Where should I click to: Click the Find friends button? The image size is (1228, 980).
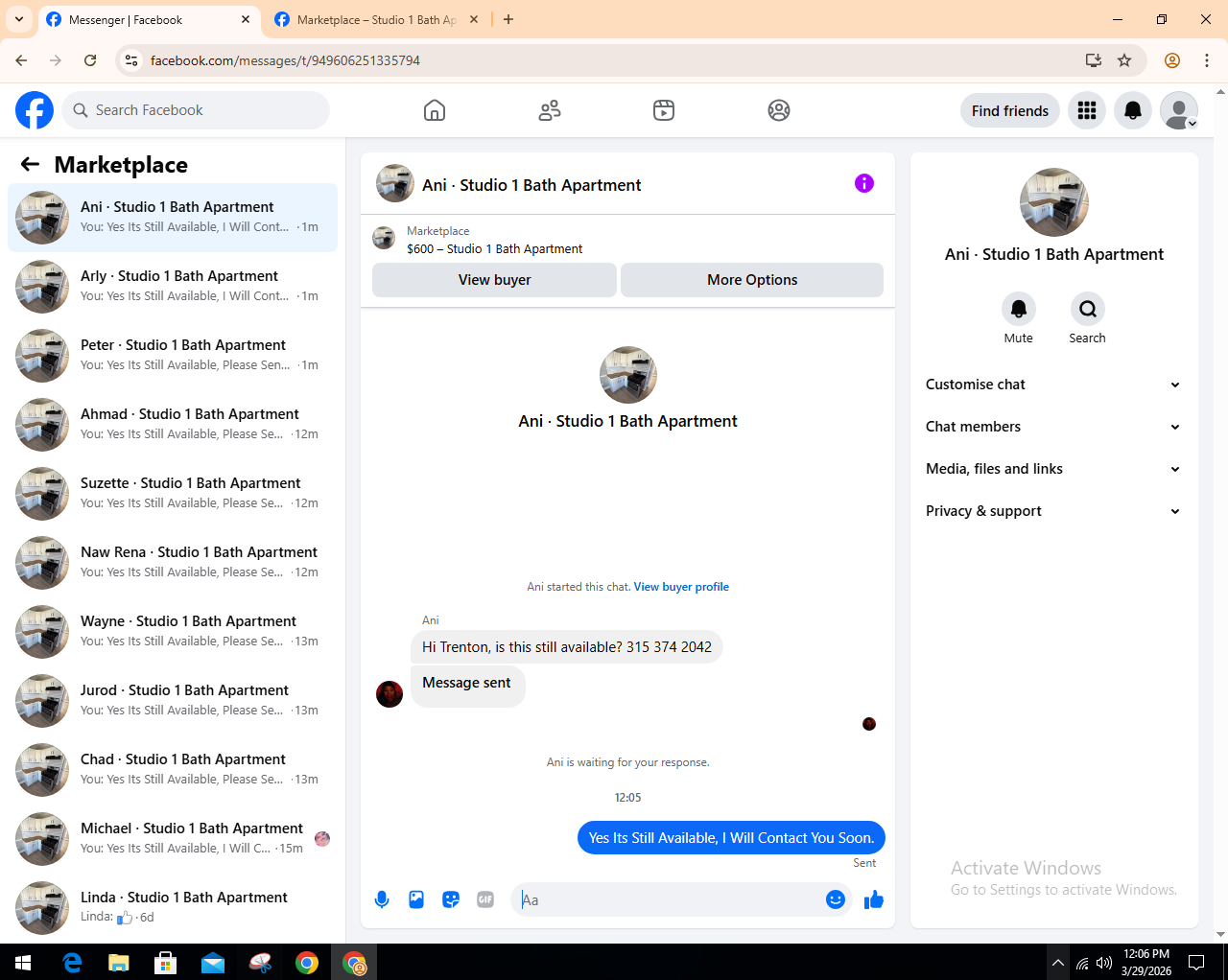click(x=1010, y=110)
